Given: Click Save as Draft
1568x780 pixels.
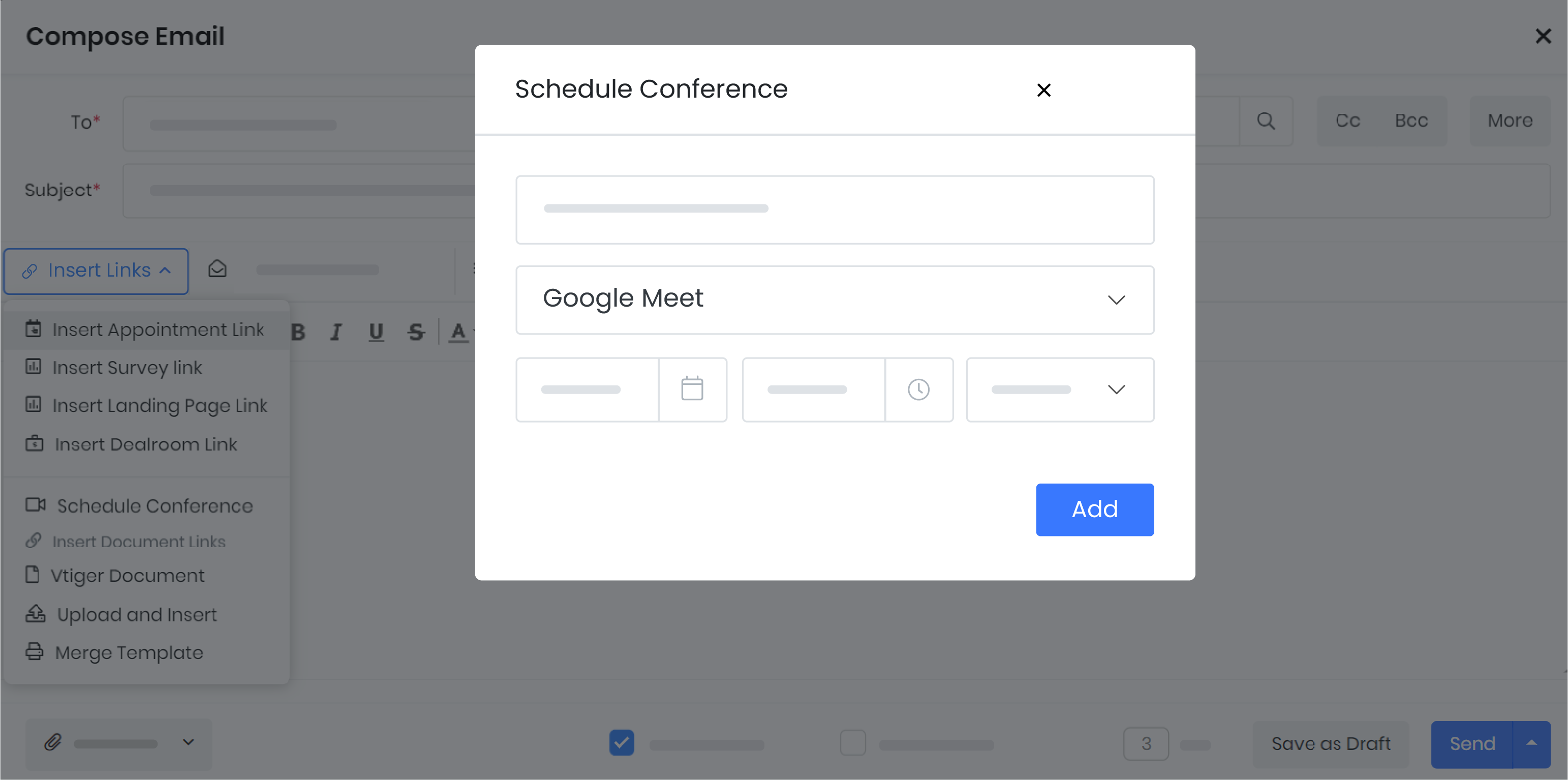Looking at the screenshot, I should coord(1331,743).
